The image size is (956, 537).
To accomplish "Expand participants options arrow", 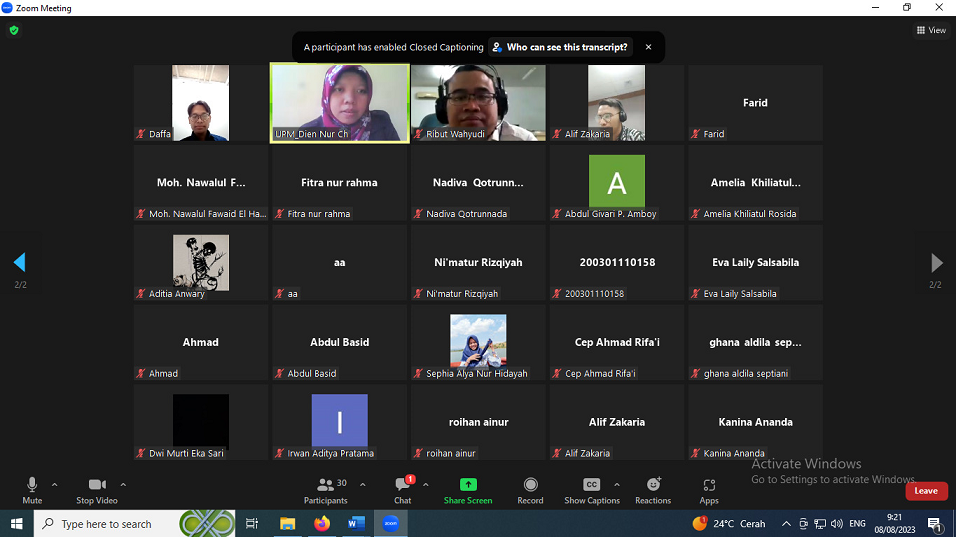I will (363, 485).
